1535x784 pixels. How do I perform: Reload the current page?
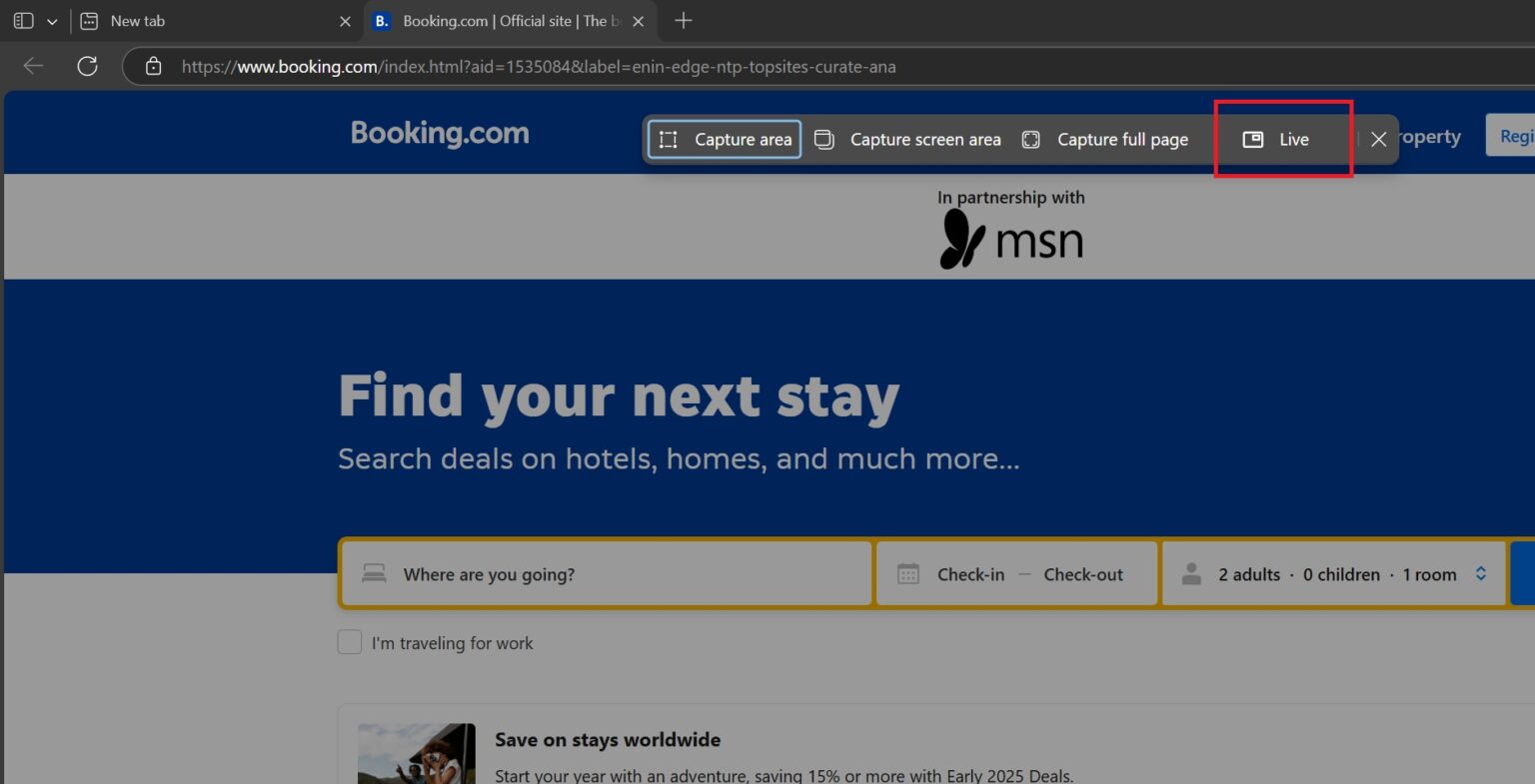click(88, 66)
